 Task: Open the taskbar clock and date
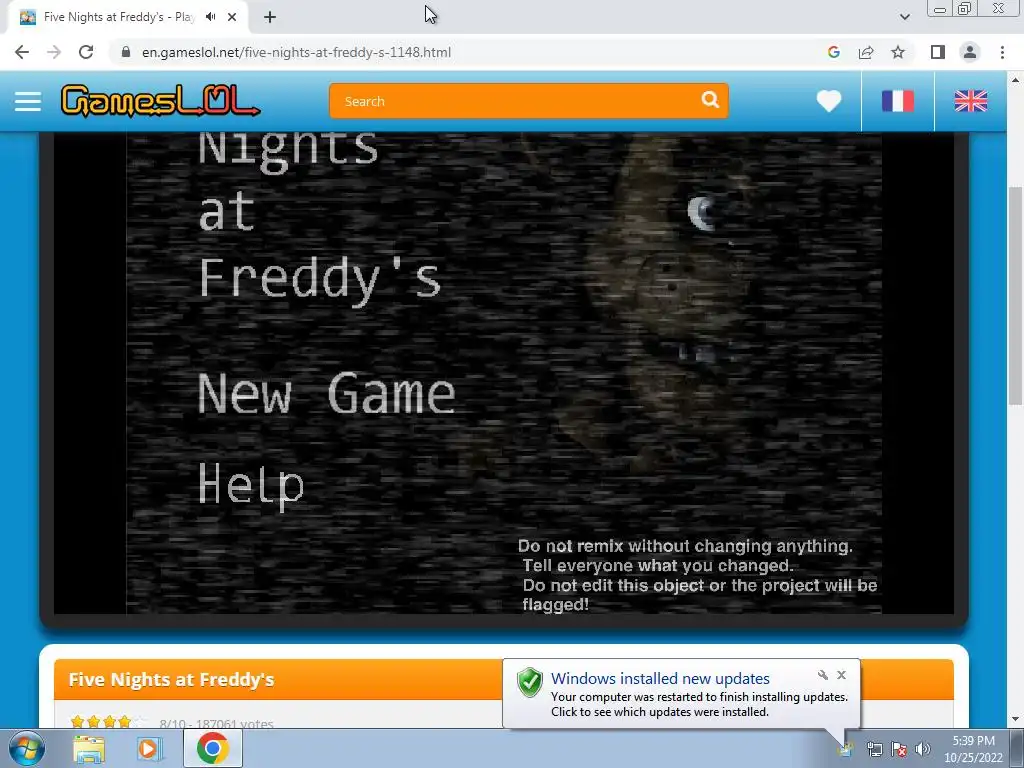[x=973, y=749]
